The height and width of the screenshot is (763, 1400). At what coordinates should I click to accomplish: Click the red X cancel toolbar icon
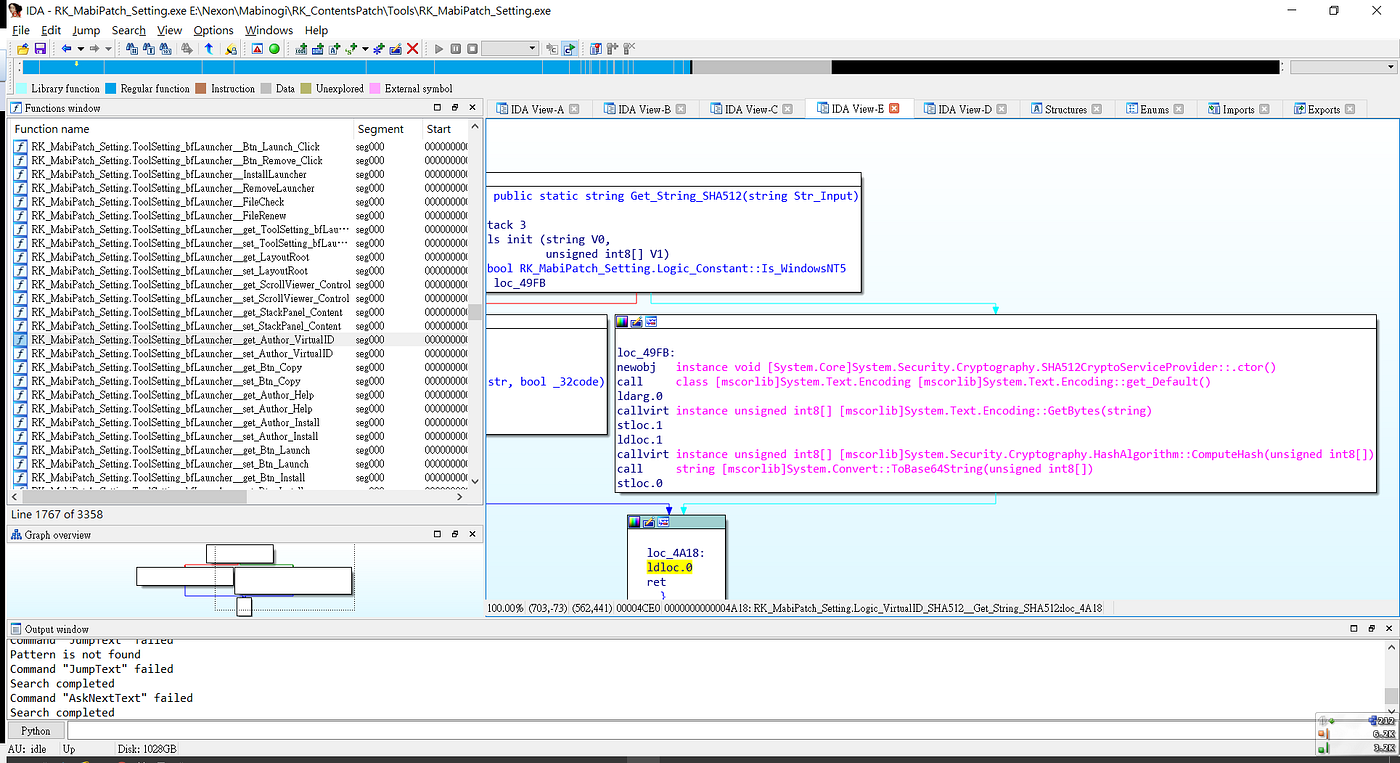coord(412,48)
